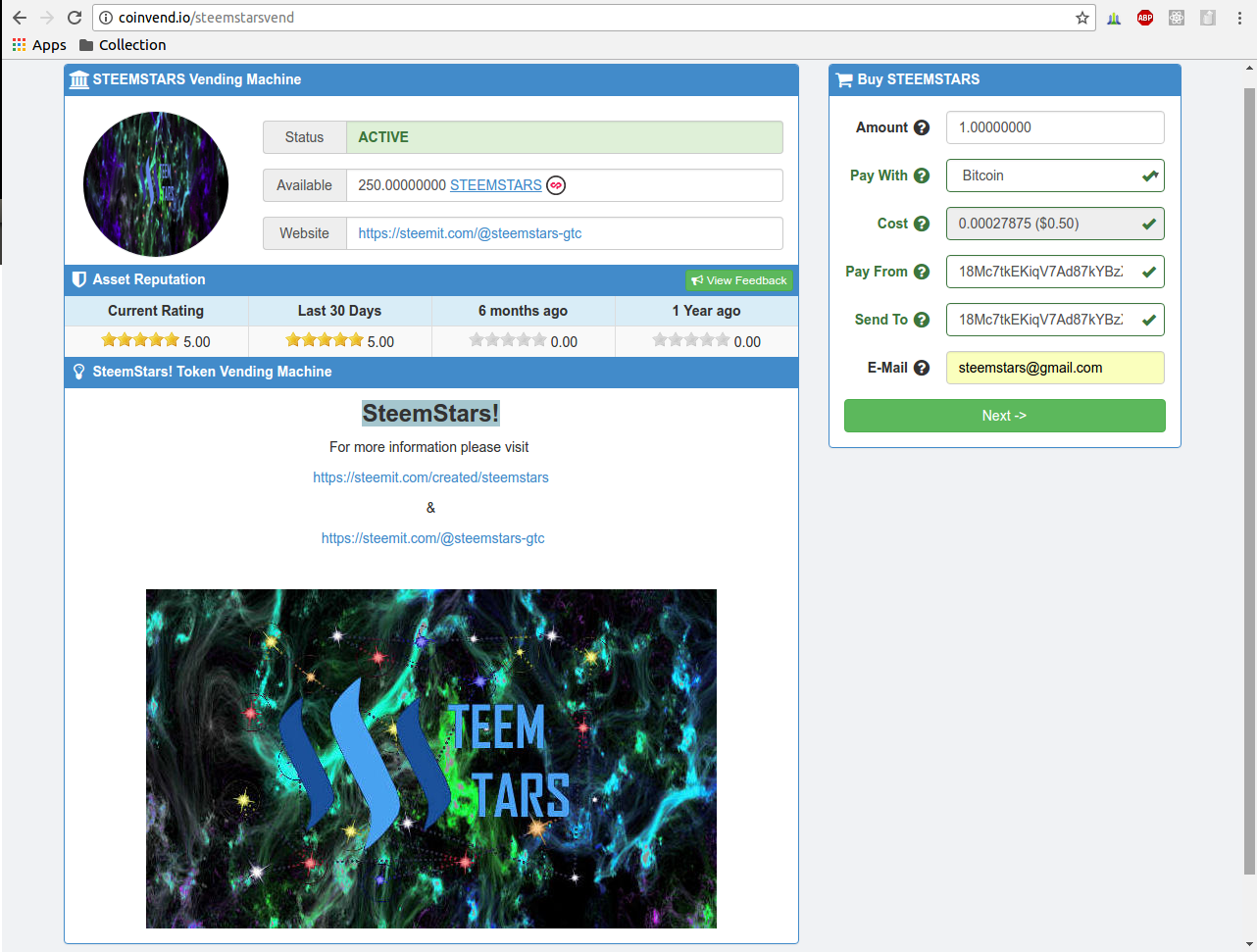Click the 6 months ago 0.00 stars
Screen dimensions: 1257x952
point(508,340)
